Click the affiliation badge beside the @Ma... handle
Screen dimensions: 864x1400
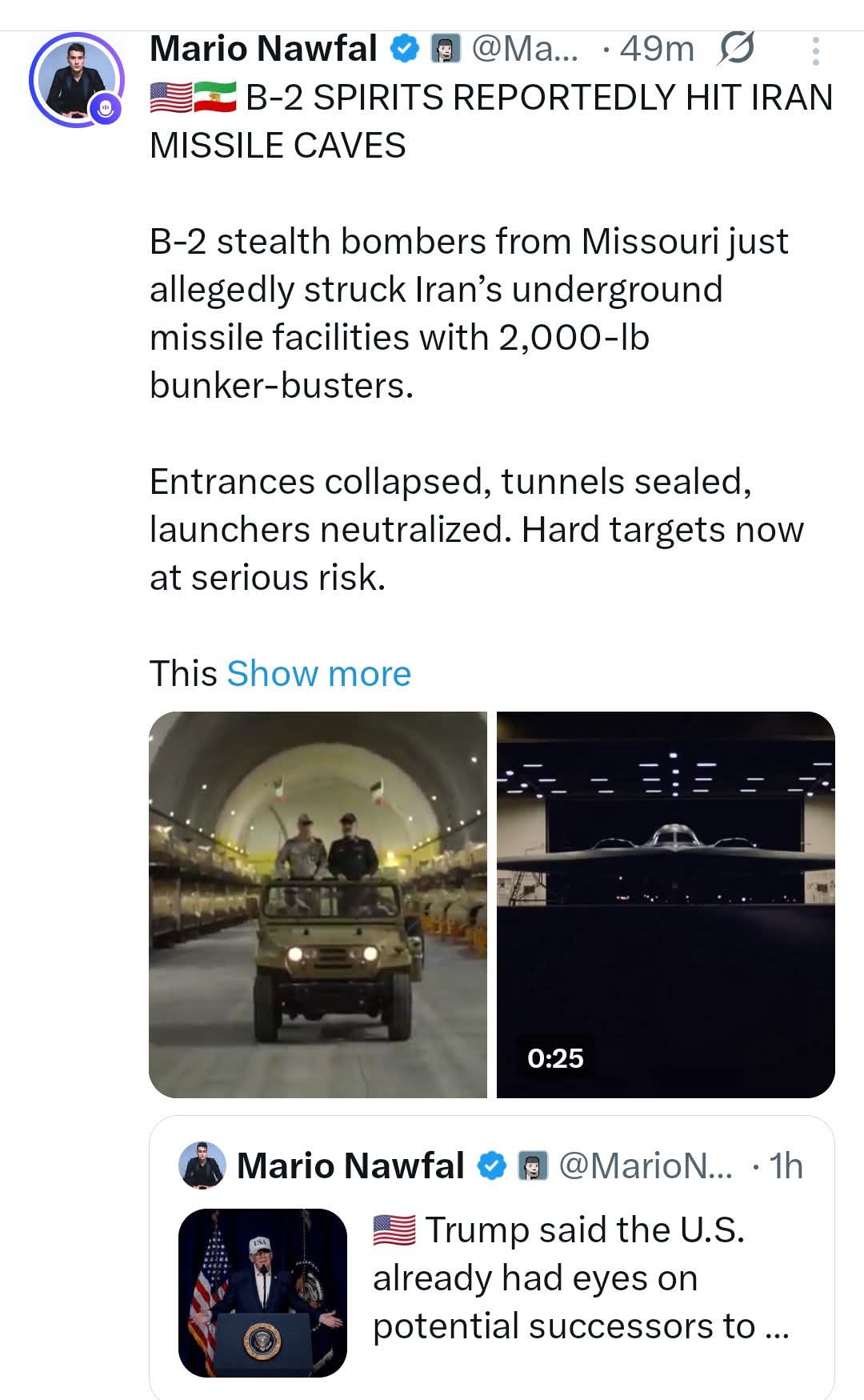coord(446,50)
